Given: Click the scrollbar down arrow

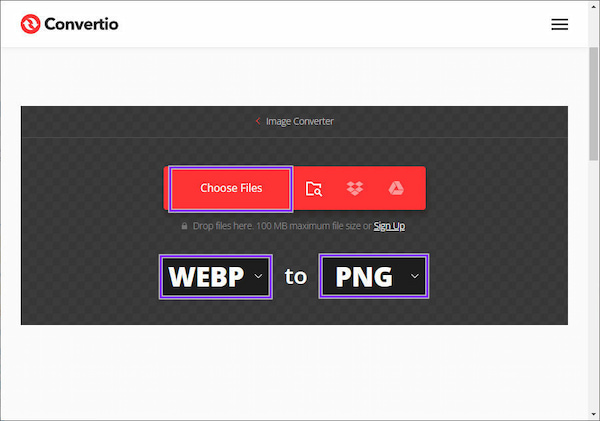Looking at the screenshot, I should click(x=594, y=414).
